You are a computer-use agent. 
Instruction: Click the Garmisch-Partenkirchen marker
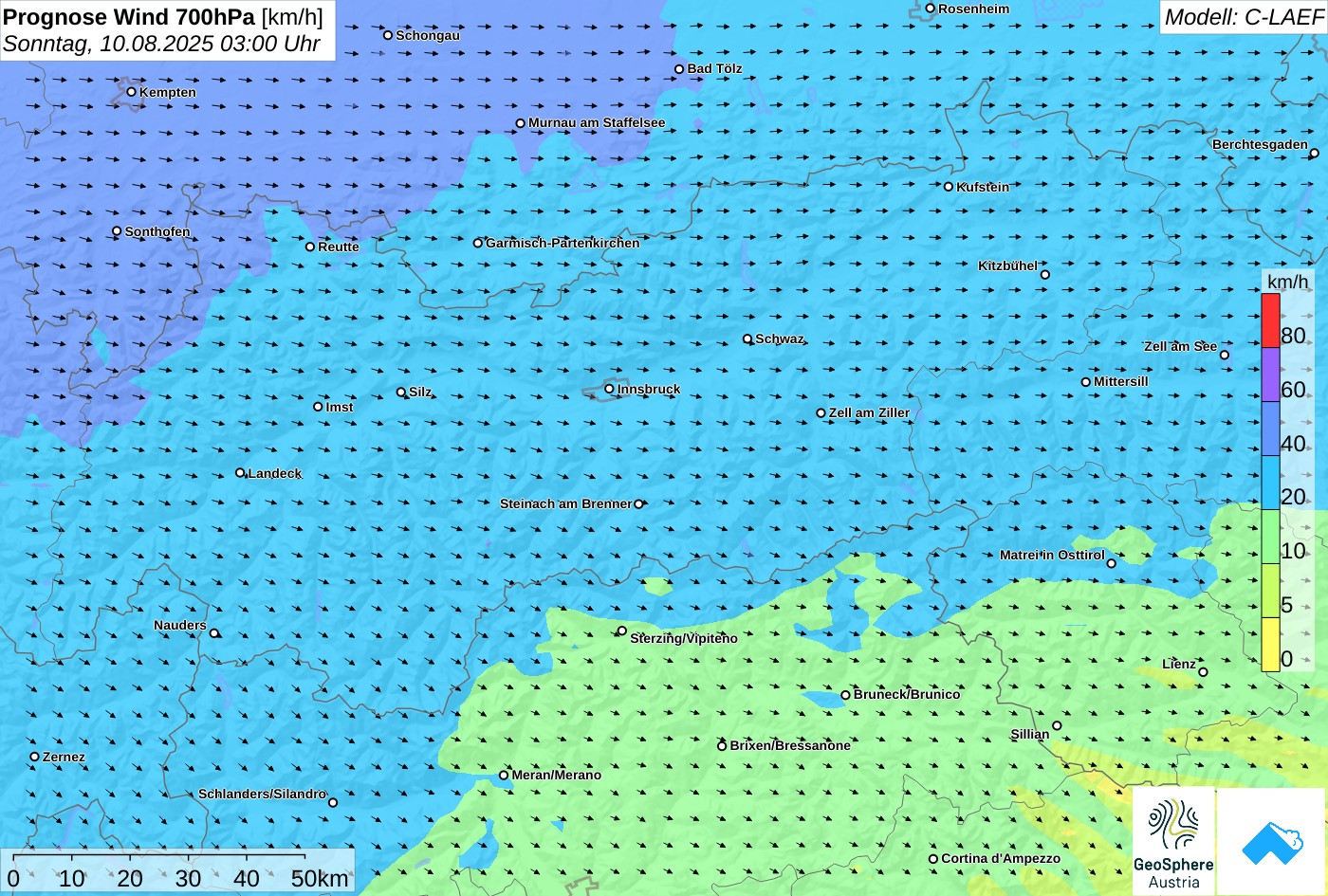click(478, 243)
